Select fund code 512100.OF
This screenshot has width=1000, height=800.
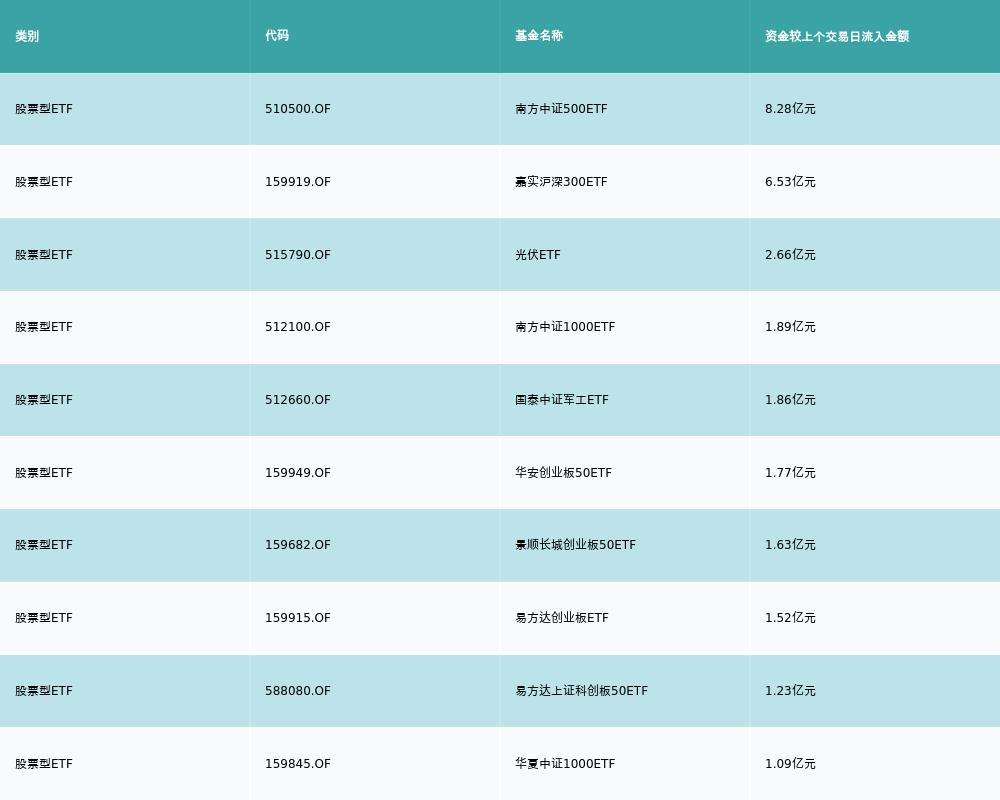[298, 327]
